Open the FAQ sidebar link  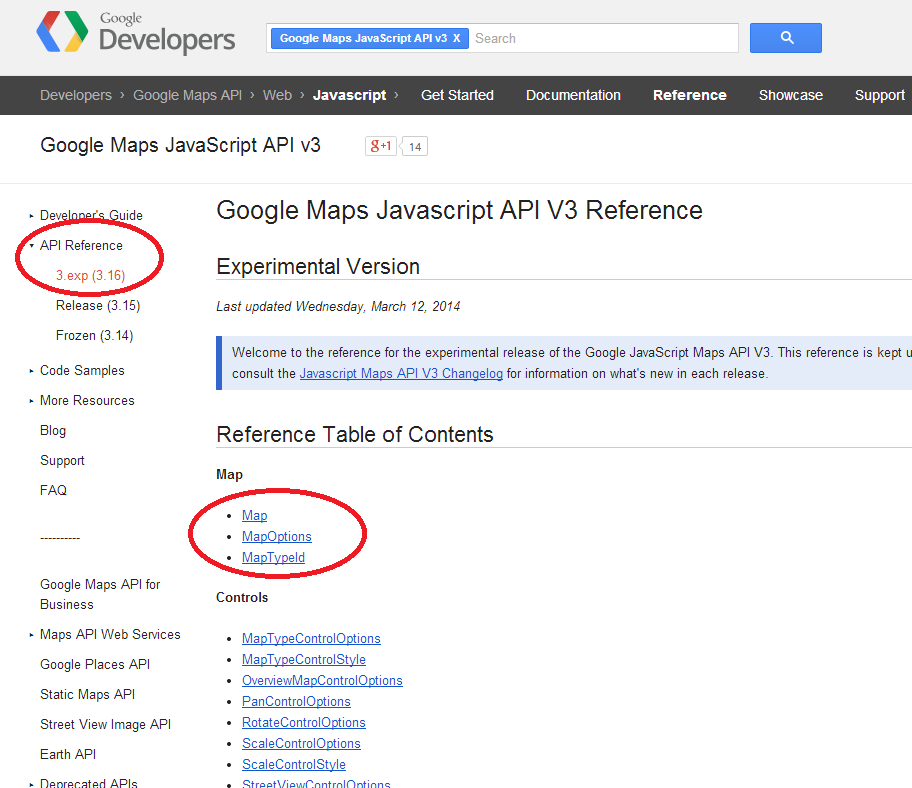(53, 490)
